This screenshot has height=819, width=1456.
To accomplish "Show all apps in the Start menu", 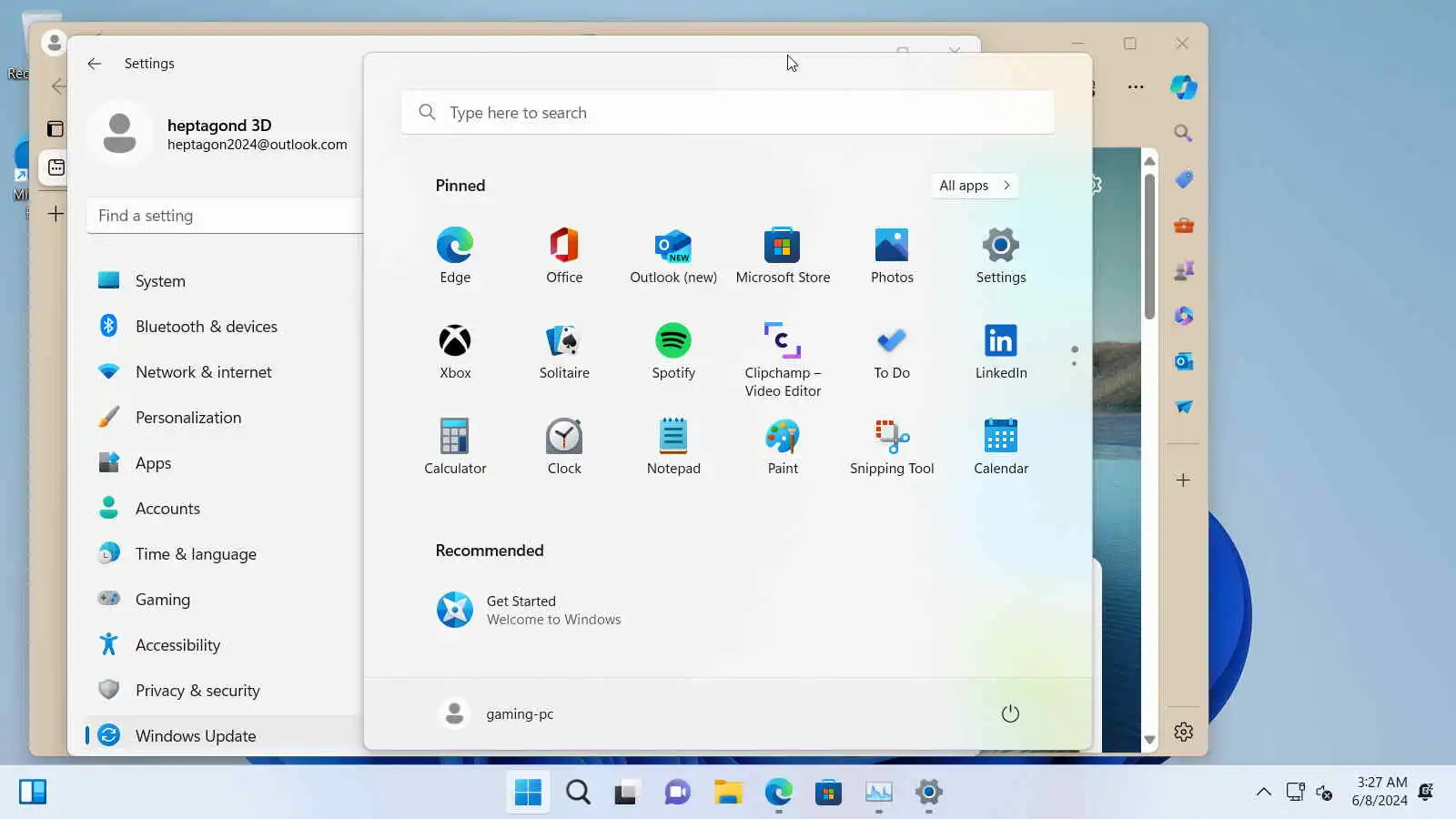I will [975, 186].
